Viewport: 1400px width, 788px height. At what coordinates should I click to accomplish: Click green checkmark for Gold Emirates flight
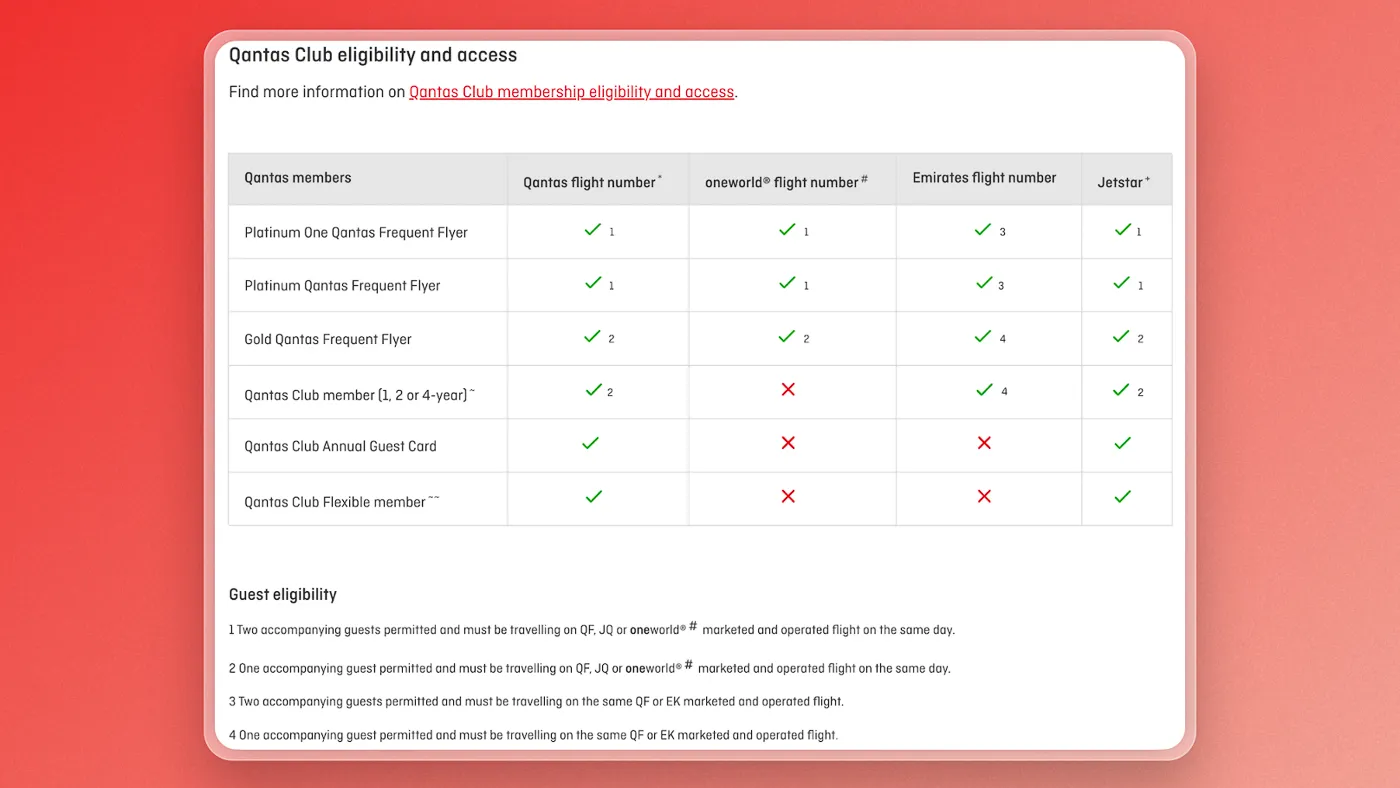(983, 337)
